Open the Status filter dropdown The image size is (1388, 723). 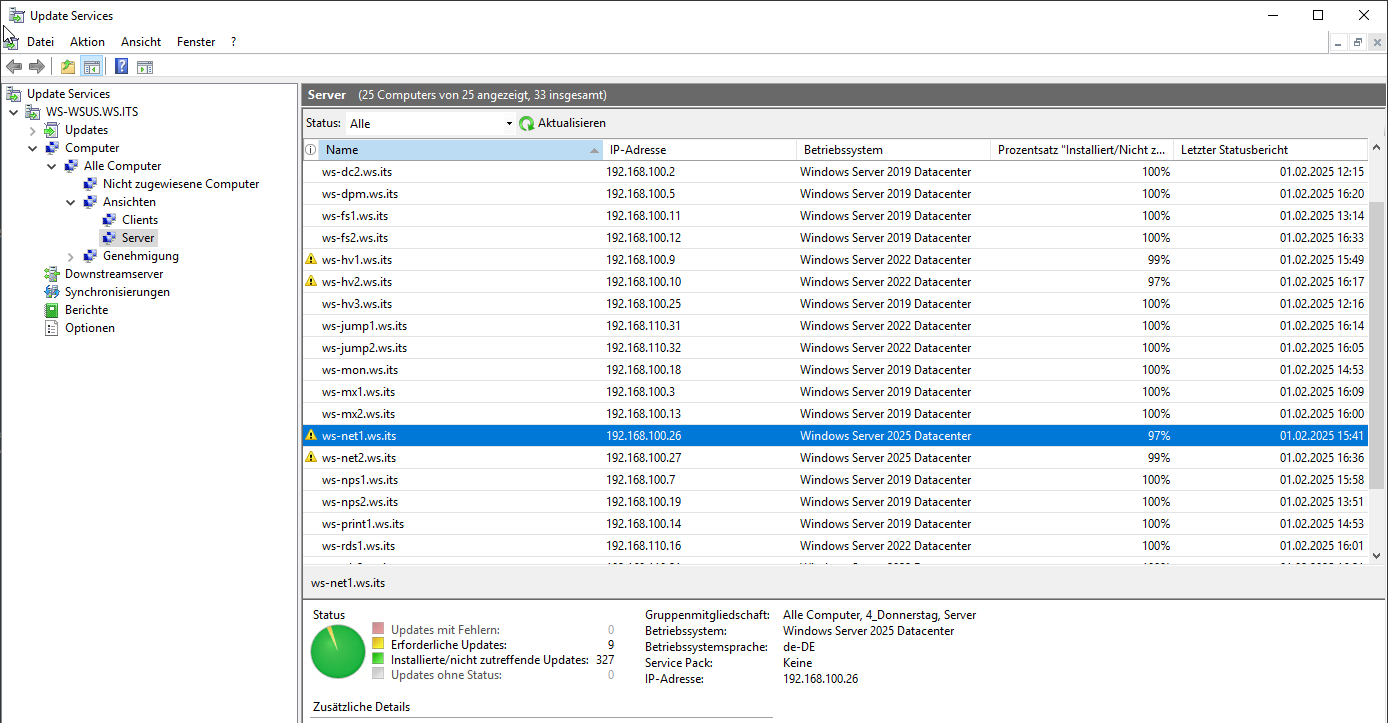tap(430, 124)
